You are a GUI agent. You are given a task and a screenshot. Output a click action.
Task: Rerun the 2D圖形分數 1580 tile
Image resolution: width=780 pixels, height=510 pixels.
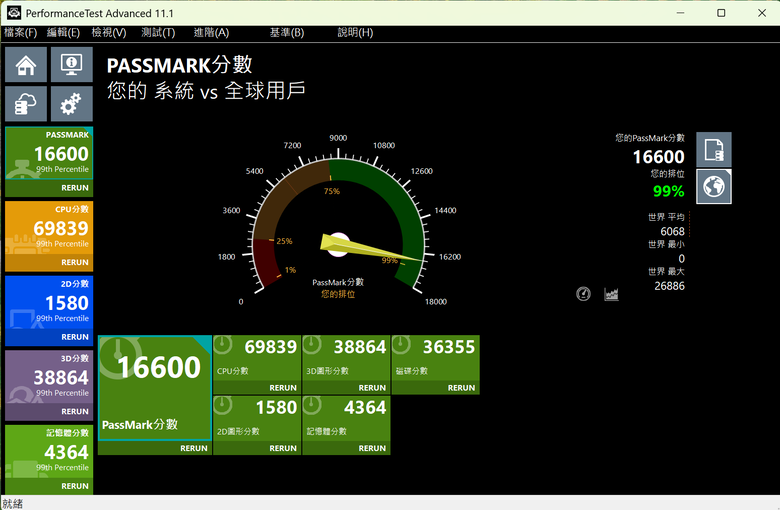pyautogui.click(x=283, y=448)
